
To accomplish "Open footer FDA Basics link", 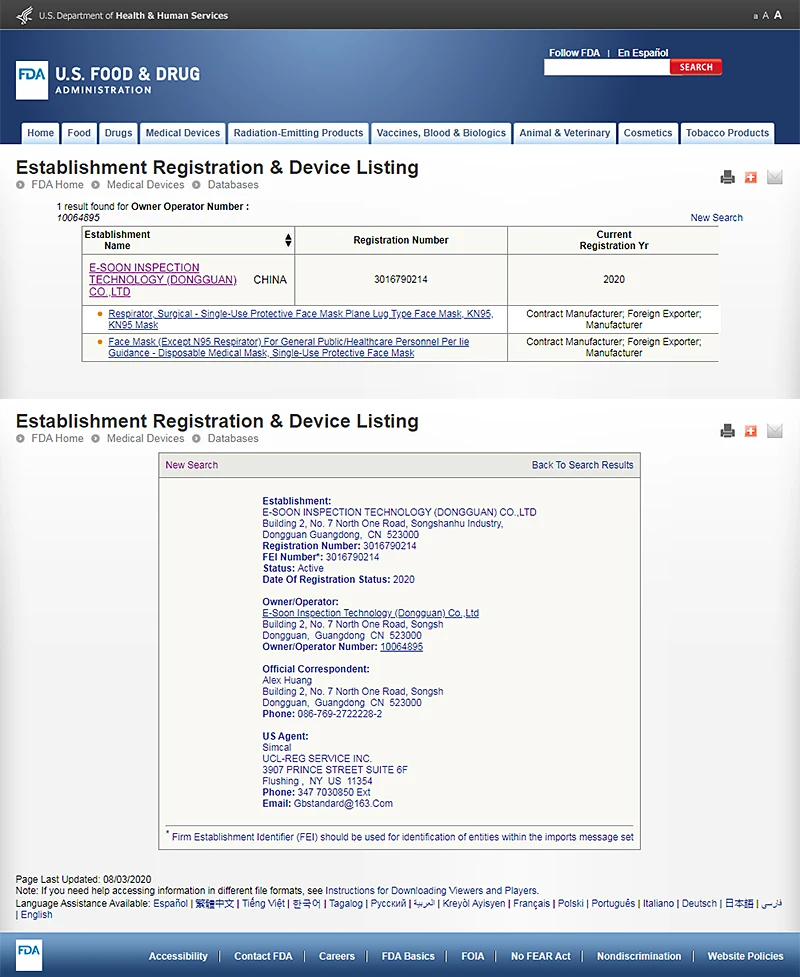I will [x=408, y=956].
